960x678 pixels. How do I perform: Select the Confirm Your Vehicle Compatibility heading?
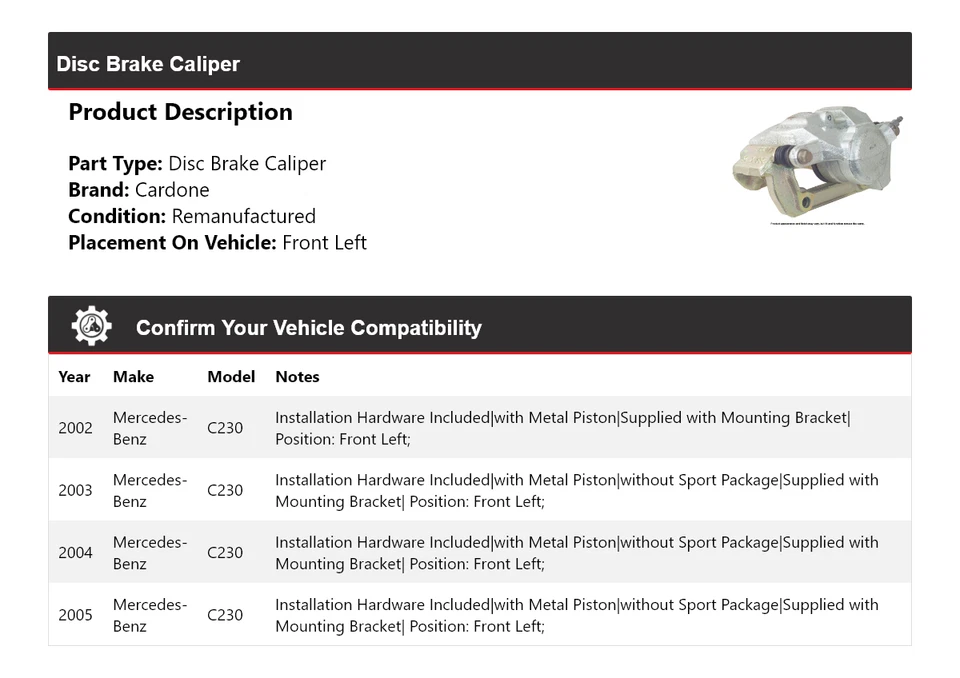[308, 328]
